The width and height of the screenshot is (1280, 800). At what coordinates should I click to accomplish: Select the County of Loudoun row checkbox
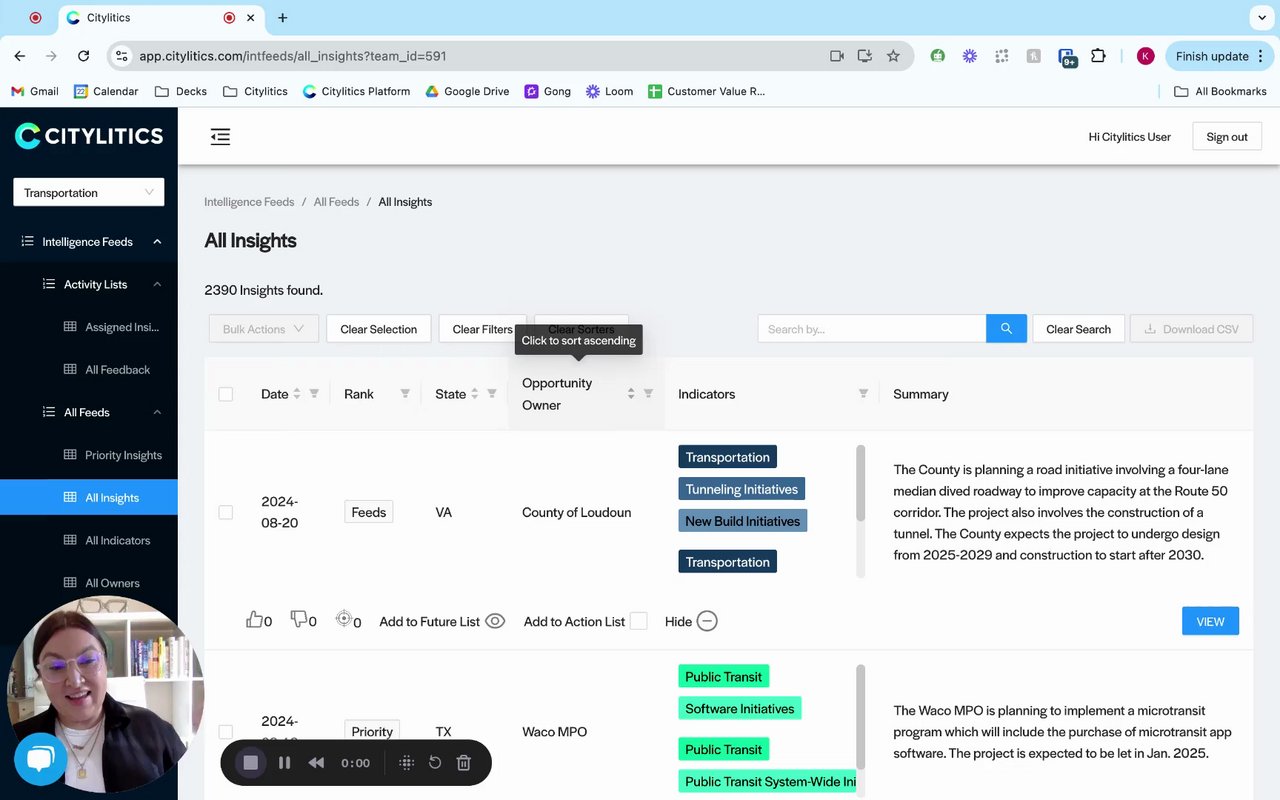226,512
